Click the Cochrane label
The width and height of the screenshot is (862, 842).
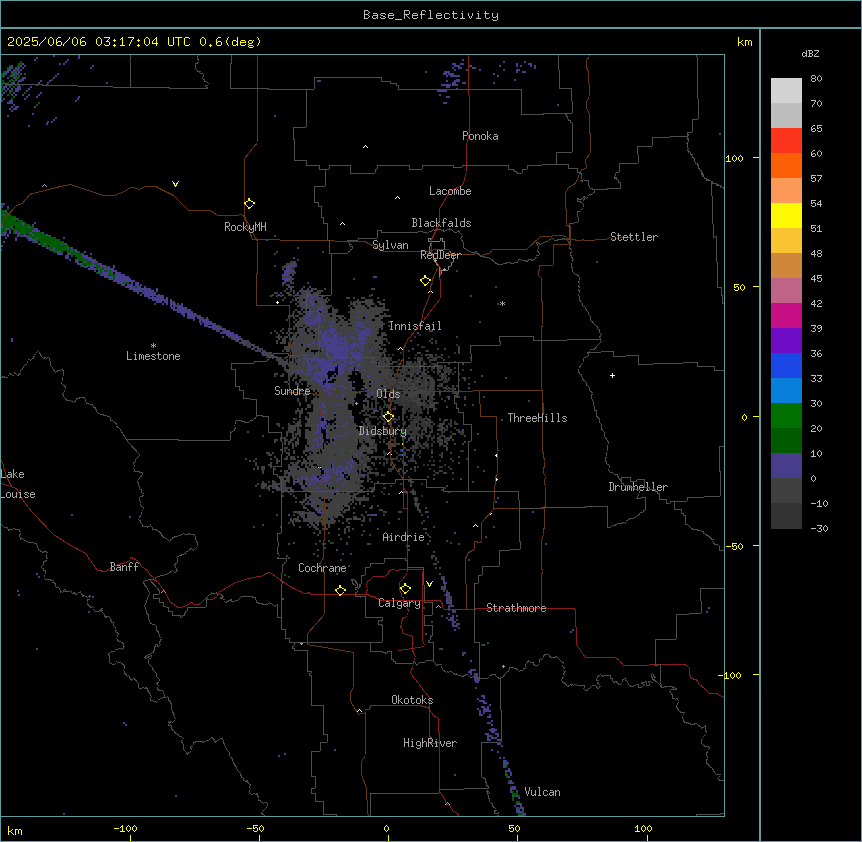(322, 568)
